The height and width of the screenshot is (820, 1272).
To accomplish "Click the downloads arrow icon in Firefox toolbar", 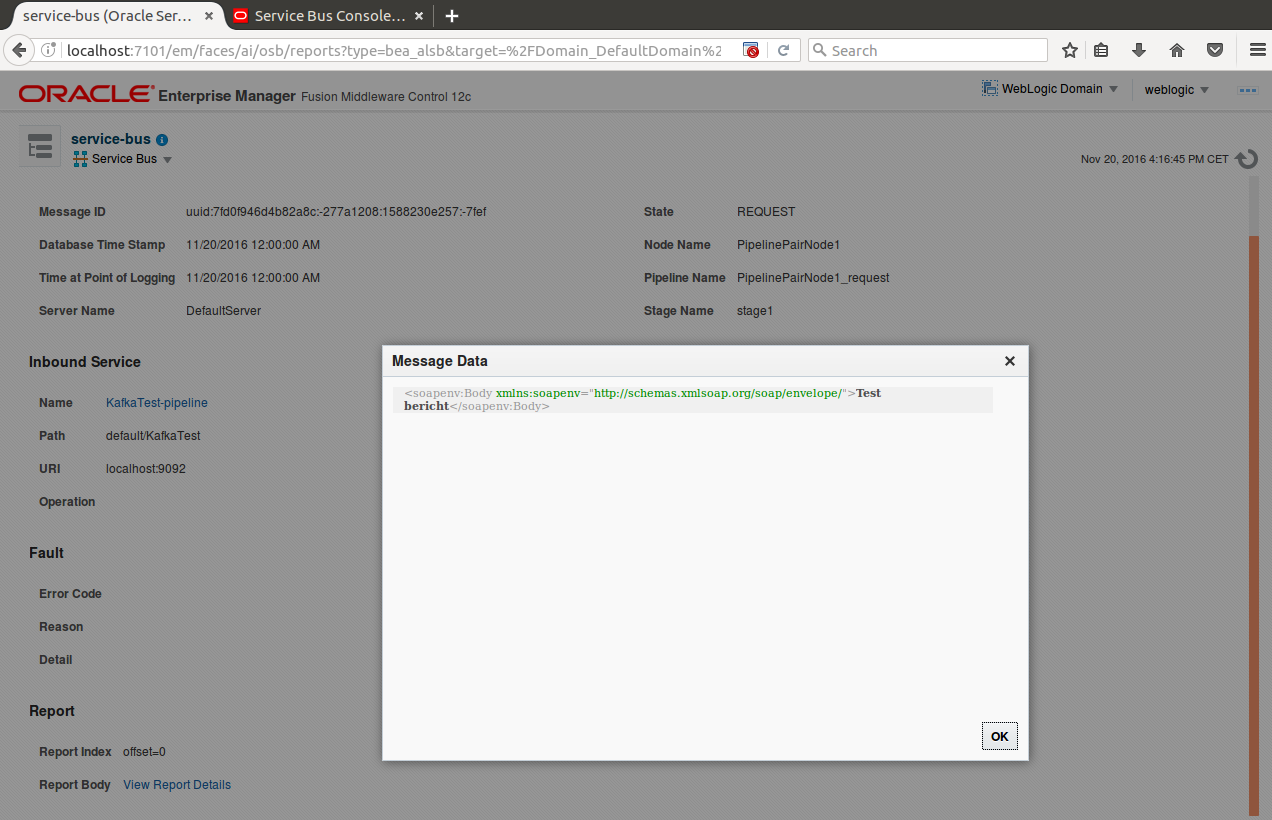I will 1139,49.
